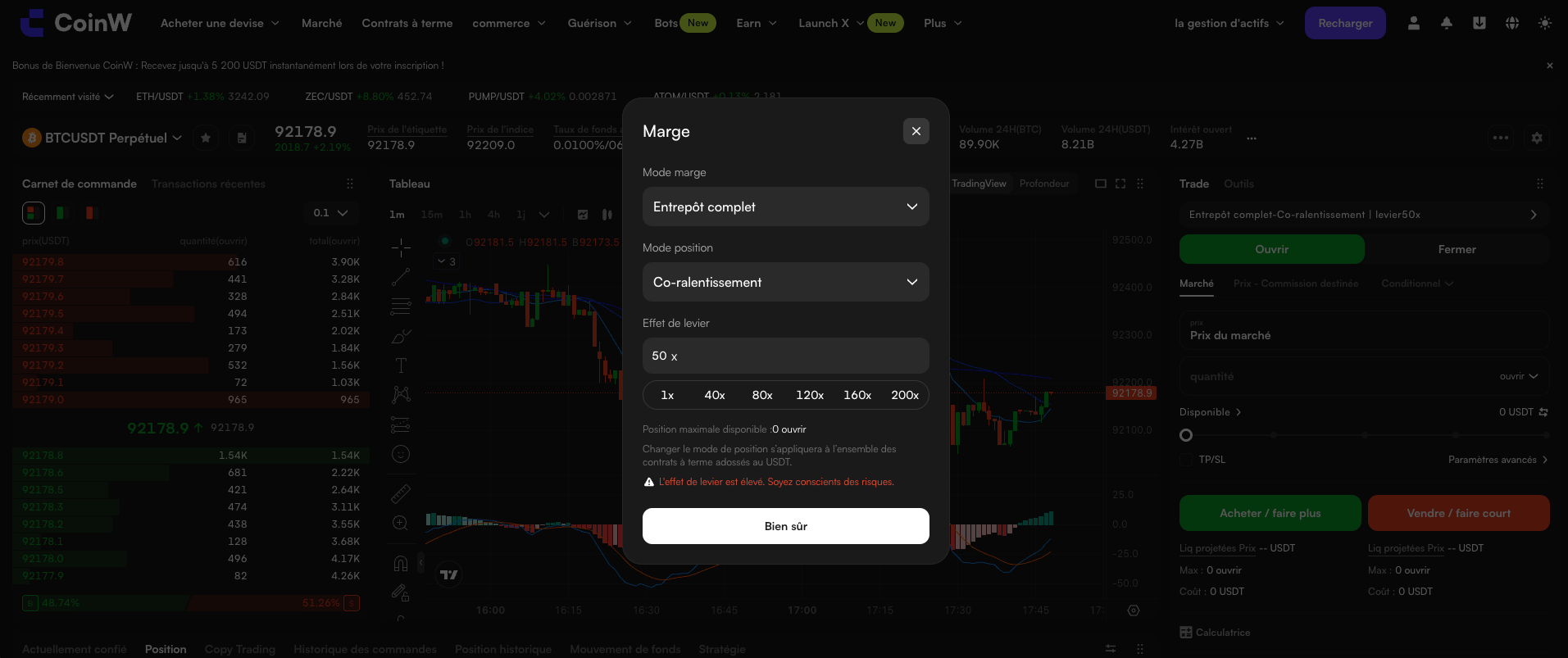Expand the chart to fullscreen
Screen dimensions: 1568x658
click(x=1120, y=184)
